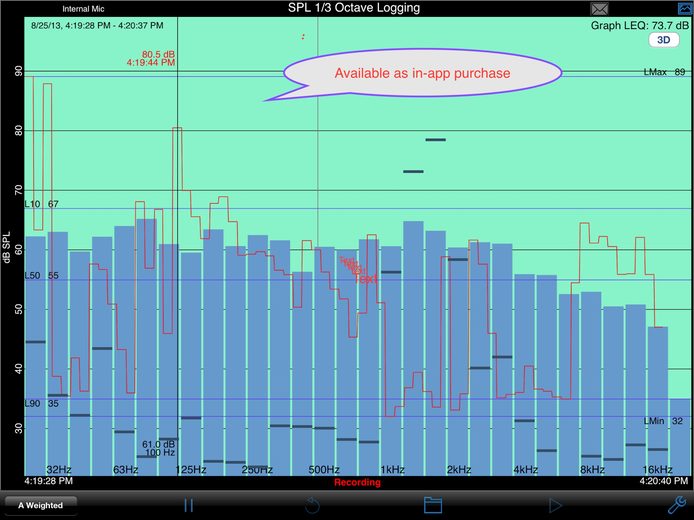The image size is (694, 520).
Task: Tap the play icon in the bottom toolbar
Action: click(555, 505)
